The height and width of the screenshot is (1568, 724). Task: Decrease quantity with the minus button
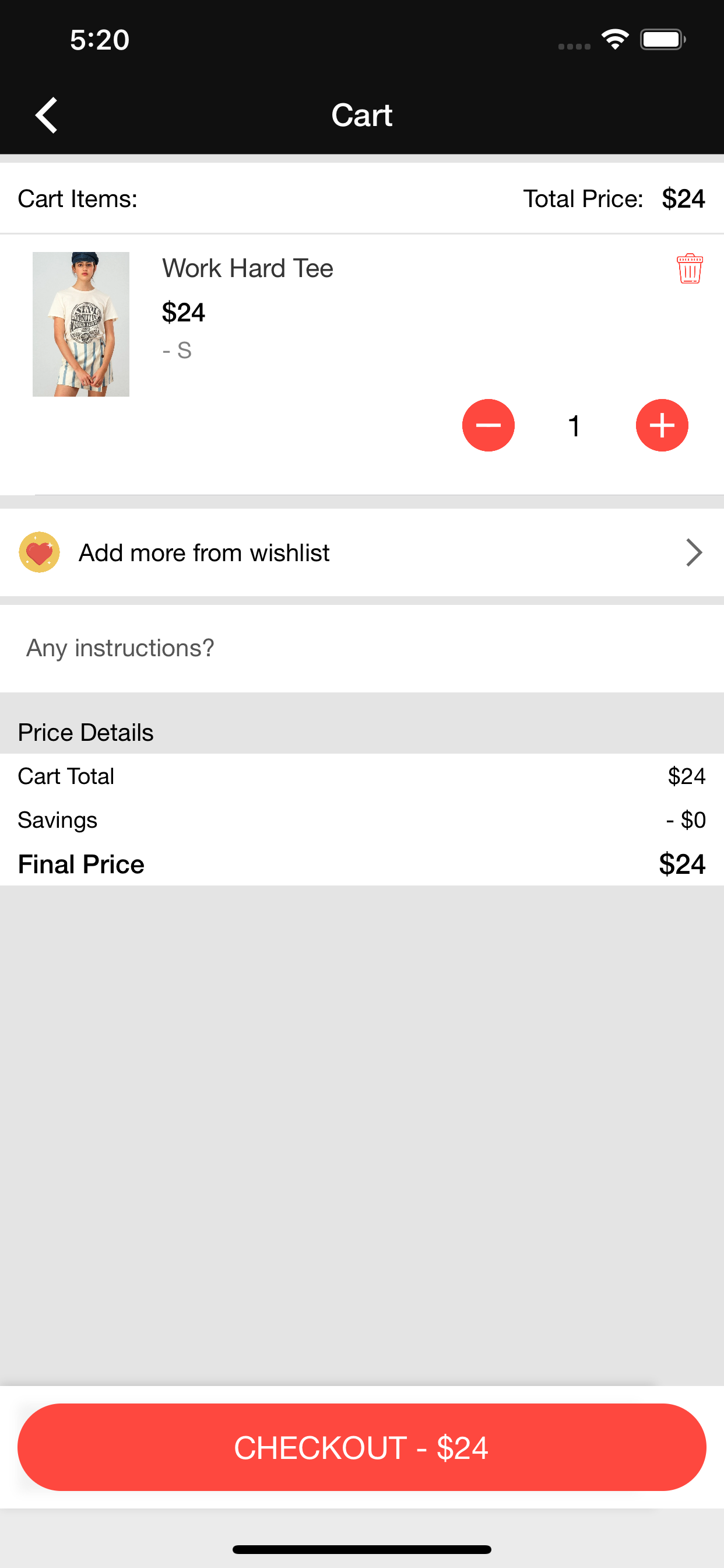488,425
